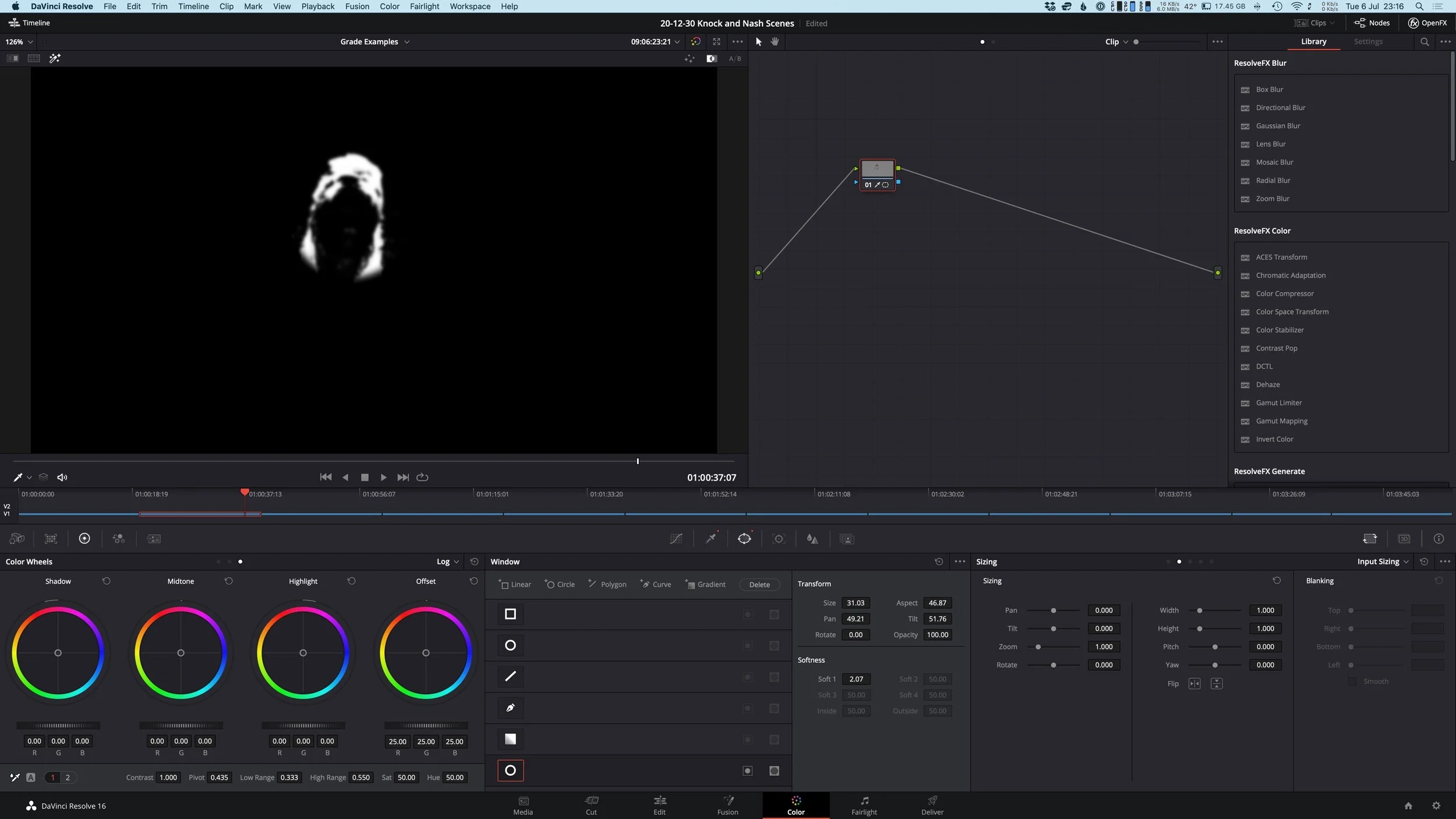Click the Delete window button
1456x819 pixels.
coord(759,584)
